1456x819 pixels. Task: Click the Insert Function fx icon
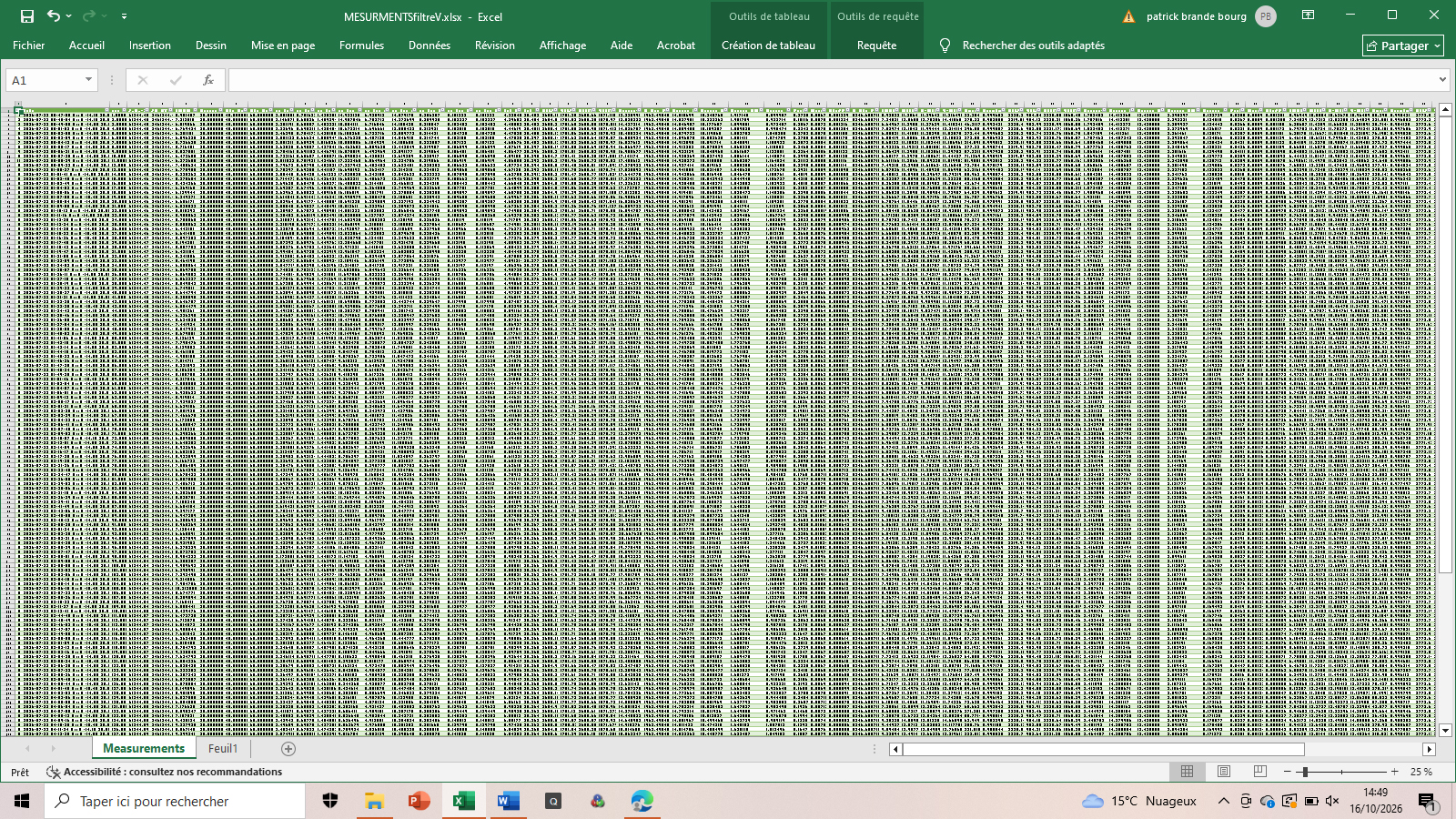pos(208,80)
